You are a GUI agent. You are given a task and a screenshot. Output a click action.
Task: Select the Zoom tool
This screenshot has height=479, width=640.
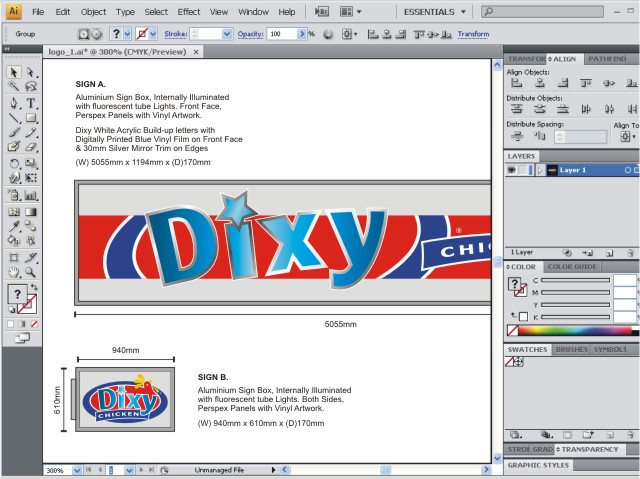point(31,272)
